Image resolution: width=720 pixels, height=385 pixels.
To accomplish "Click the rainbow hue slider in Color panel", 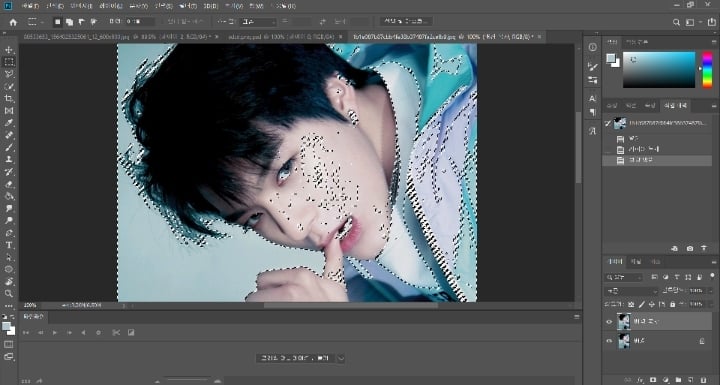I will point(707,69).
